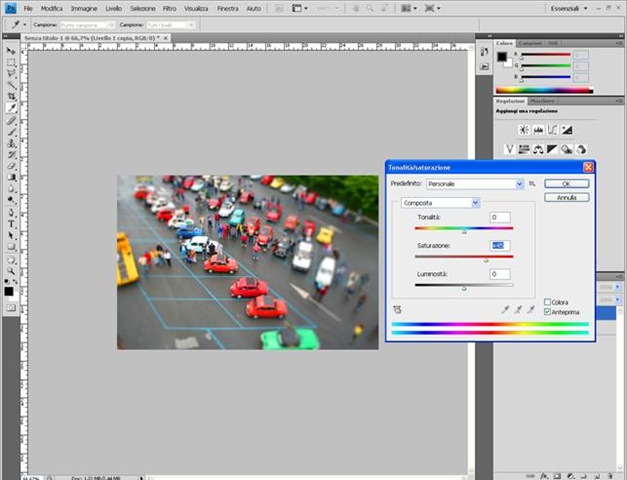The height and width of the screenshot is (480, 627).
Task: Click the Saturazione slider handle
Action: [487, 259]
